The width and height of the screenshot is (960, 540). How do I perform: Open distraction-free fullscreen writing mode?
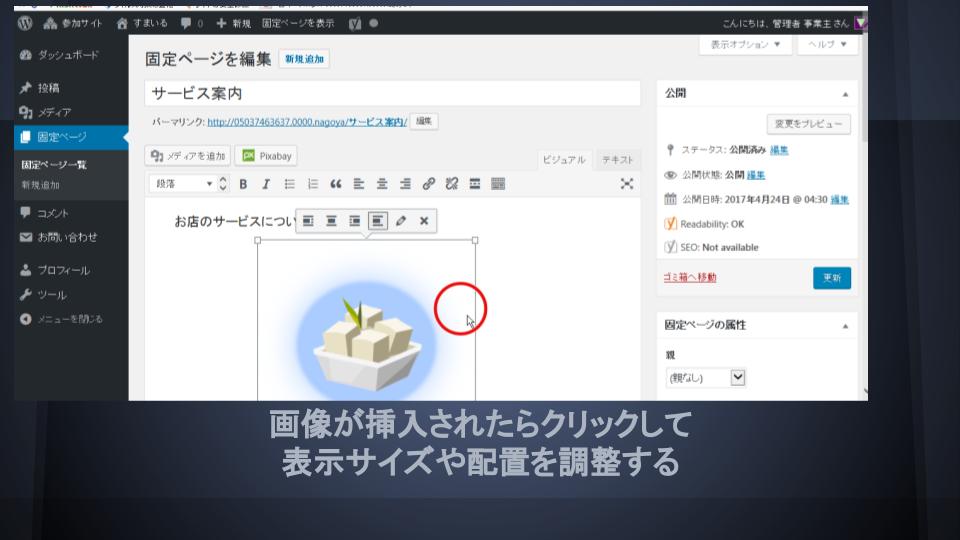point(627,184)
